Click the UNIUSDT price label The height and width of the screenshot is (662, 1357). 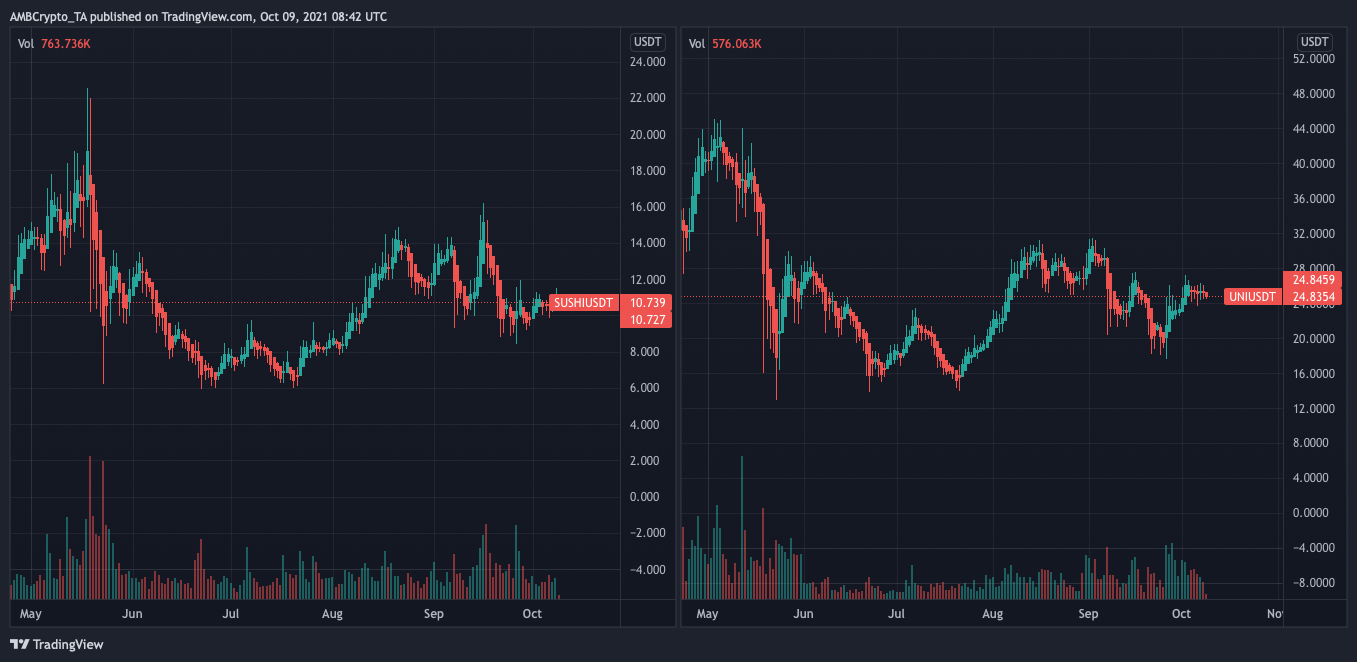pyautogui.click(x=1251, y=297)
